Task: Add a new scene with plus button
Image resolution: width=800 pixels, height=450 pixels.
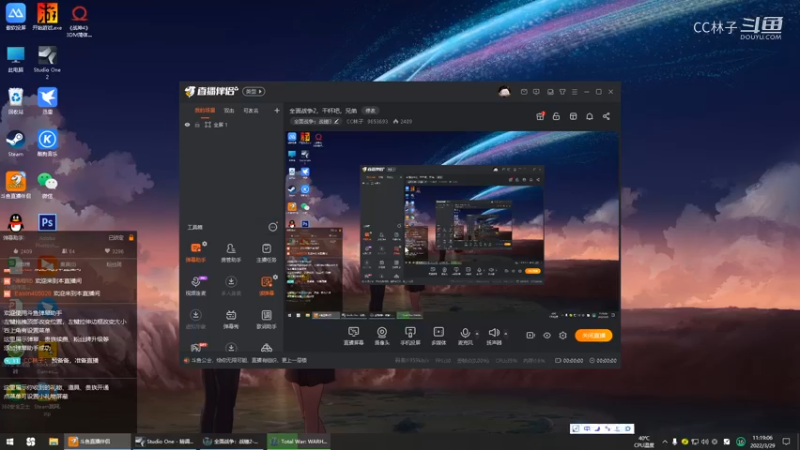Action: click(277, 110)
